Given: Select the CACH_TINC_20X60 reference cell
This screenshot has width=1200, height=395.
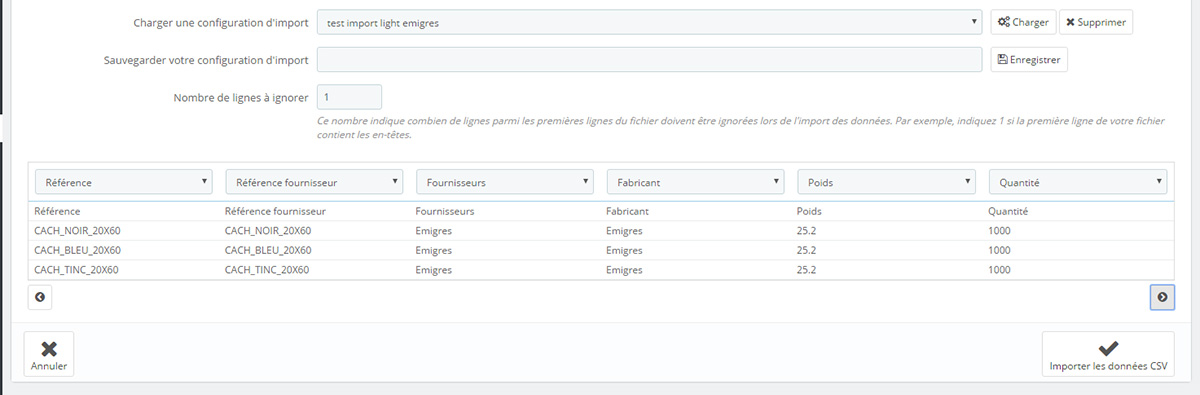Looking at the screenshot, I should (77, 269).
